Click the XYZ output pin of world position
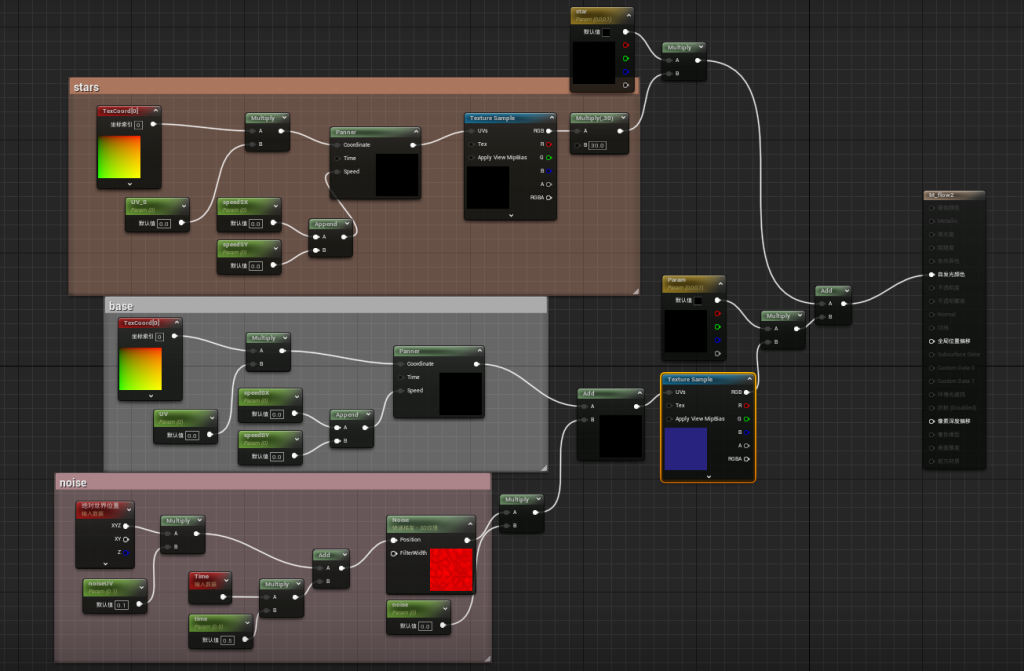1024x671 pixels. [126, 525]
